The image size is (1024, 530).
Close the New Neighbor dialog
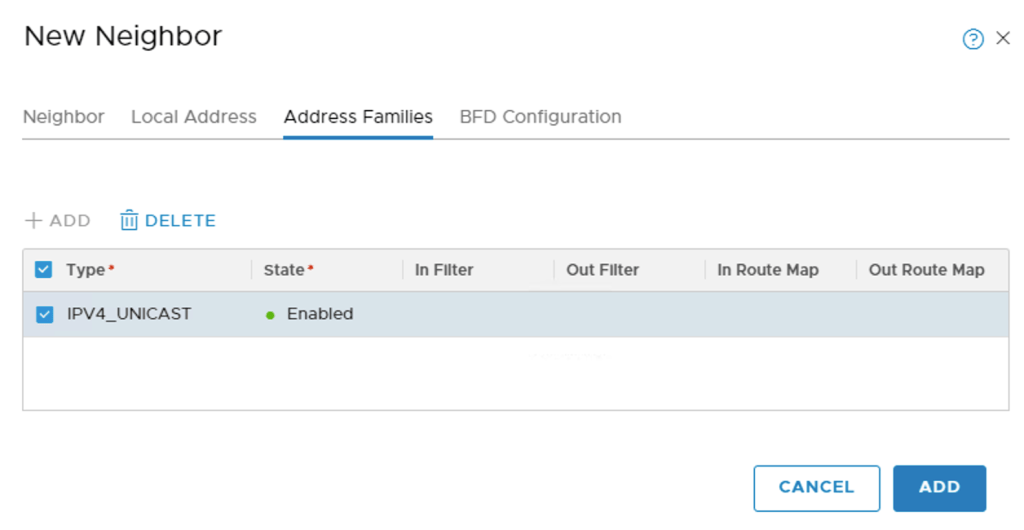(1003, 39)
